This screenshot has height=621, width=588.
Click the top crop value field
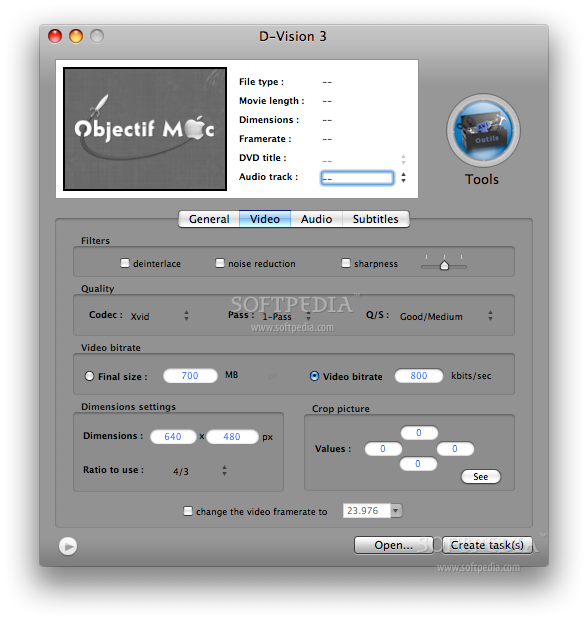click(419, 432)
